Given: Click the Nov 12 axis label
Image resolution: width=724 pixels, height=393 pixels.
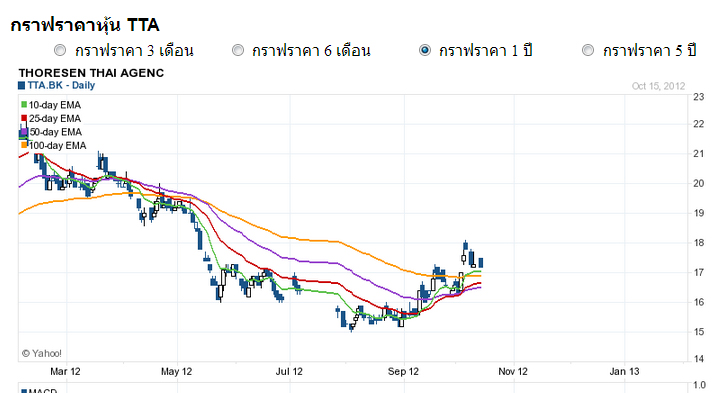Looking at the screenshot, I should coord(513,371).
